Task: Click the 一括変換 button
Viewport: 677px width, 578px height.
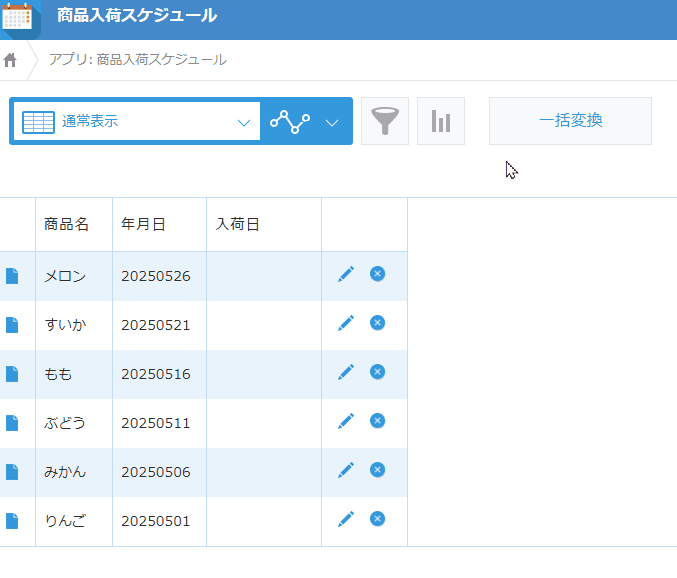Action: coord(570,121)
